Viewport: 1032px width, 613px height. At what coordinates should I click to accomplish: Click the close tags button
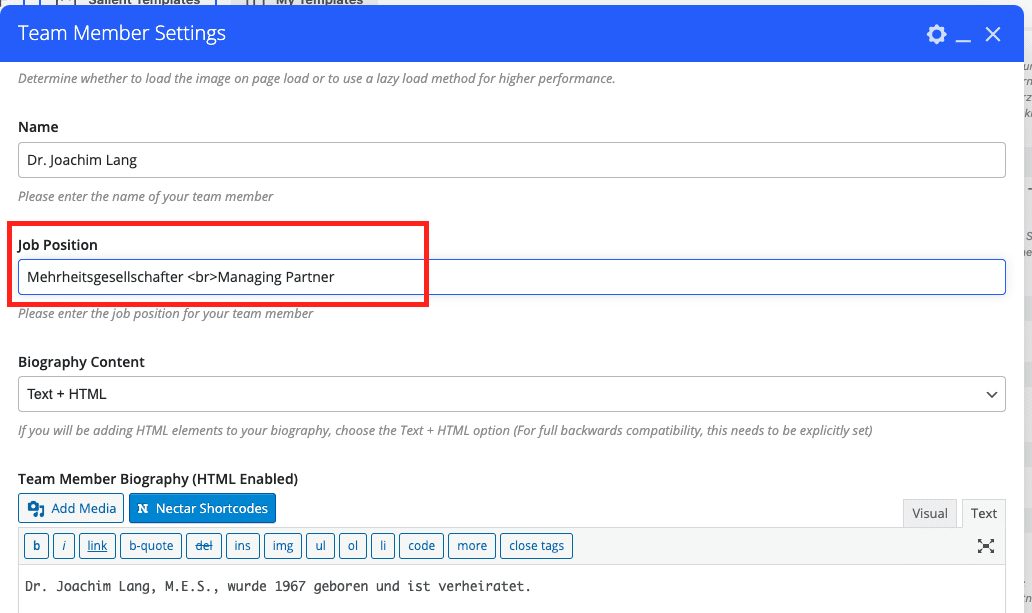point(537,546)
